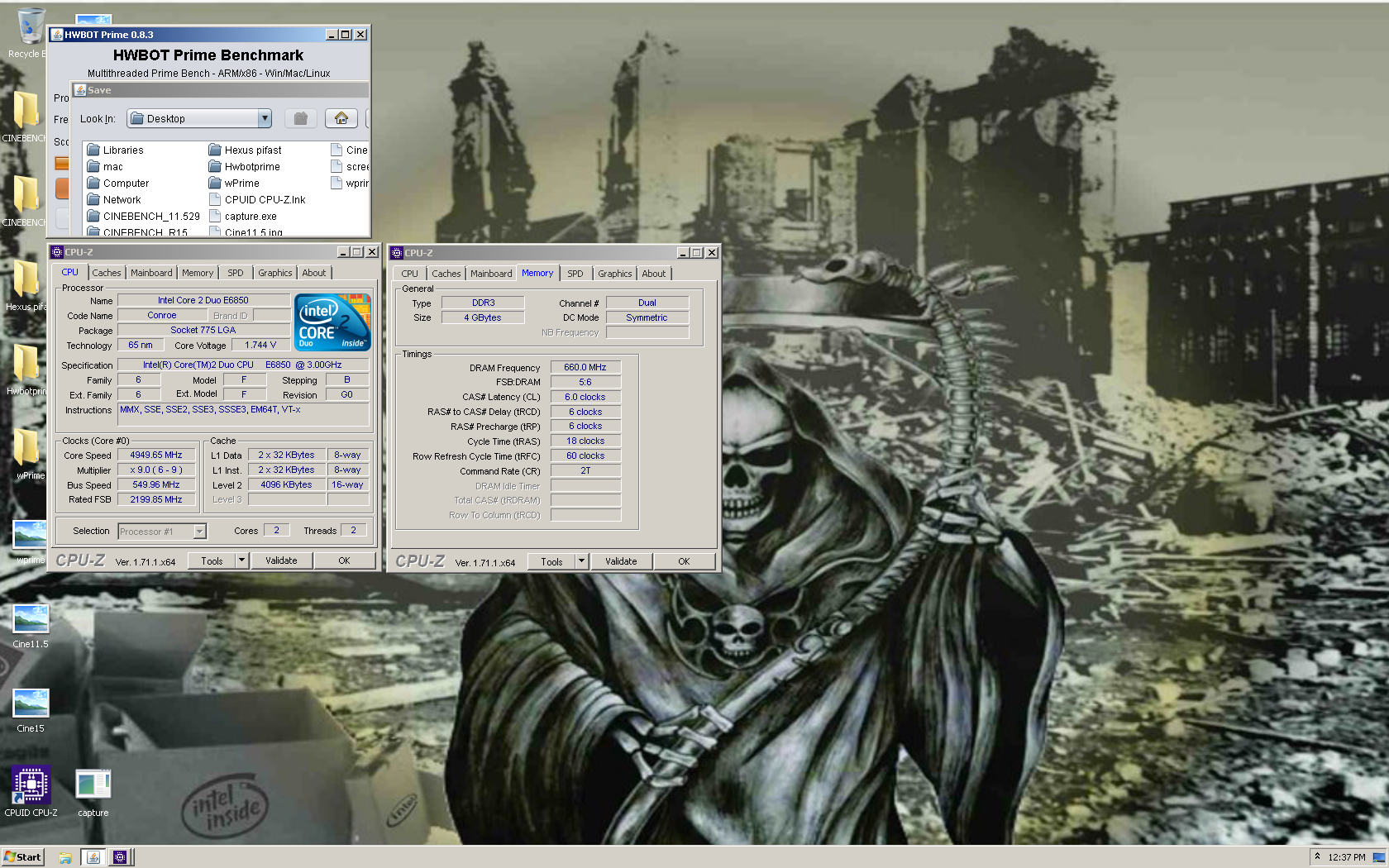Viewport: 1389px width, 868px height.
Task: Click the 549.96 MHz Bus Speed value
Action: (156, 484)
